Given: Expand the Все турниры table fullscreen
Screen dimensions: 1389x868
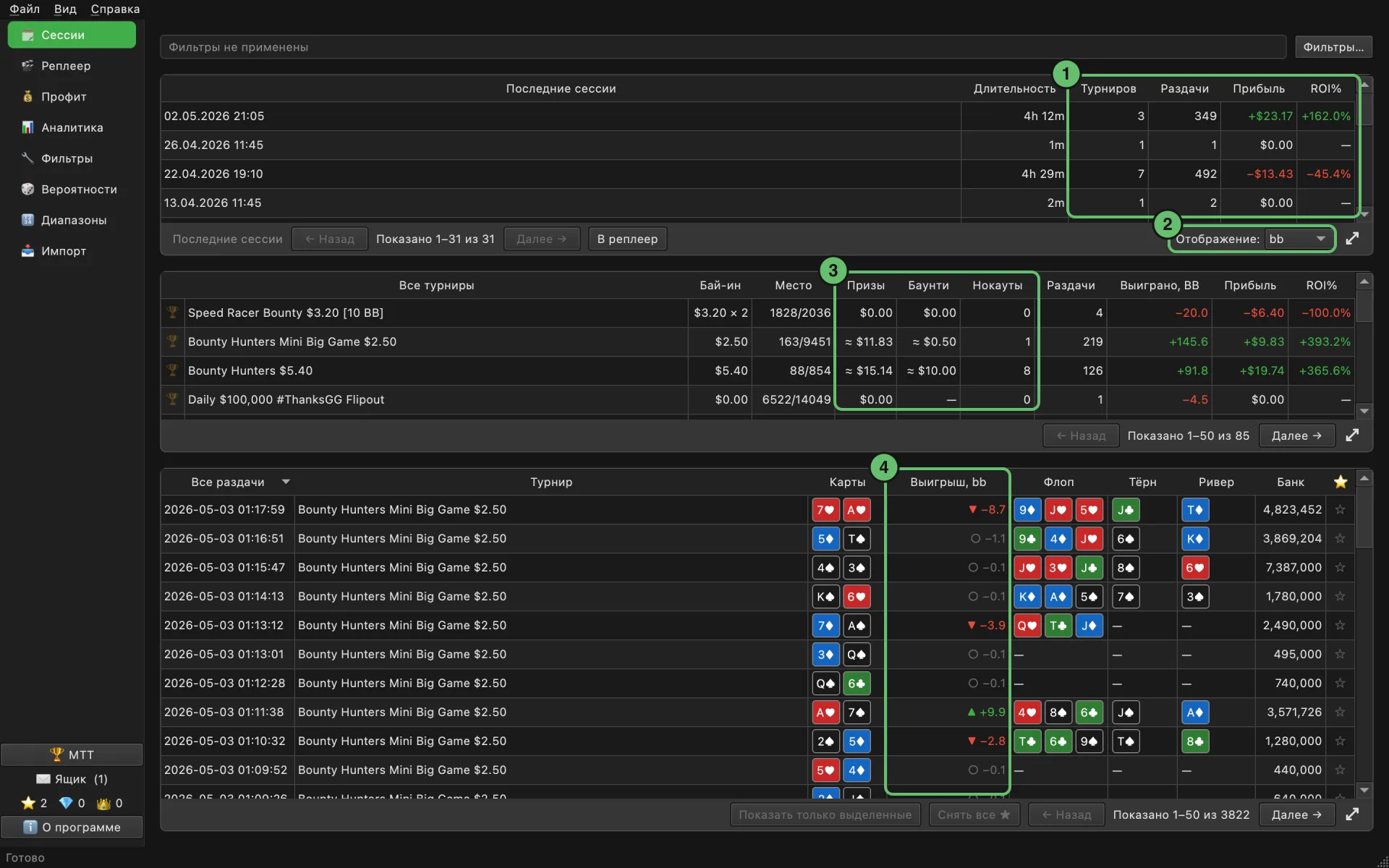Looking at the screenshot, I should click(x=1352, y=435).
